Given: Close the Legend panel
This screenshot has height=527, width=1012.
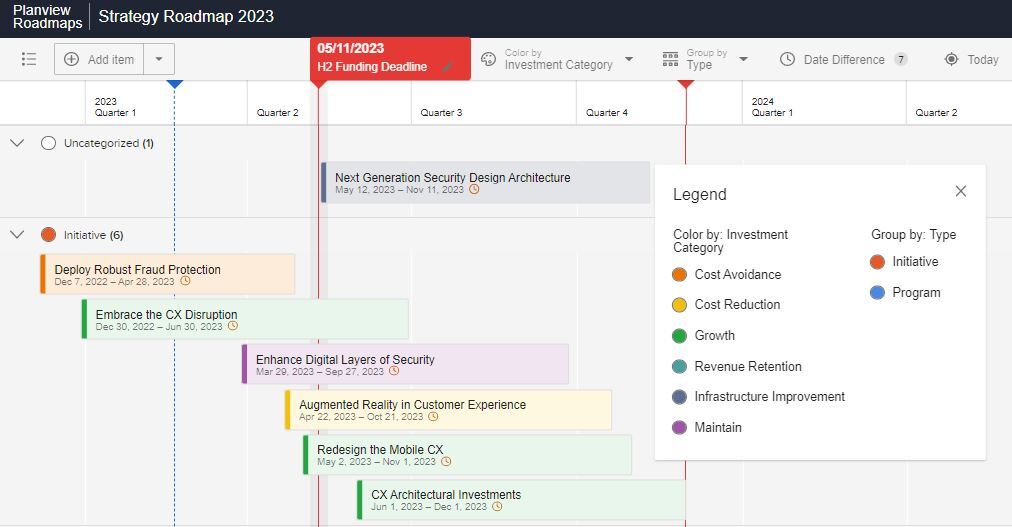Looking at the screenshot, I should pyautogui.click(x=960, y=191).
